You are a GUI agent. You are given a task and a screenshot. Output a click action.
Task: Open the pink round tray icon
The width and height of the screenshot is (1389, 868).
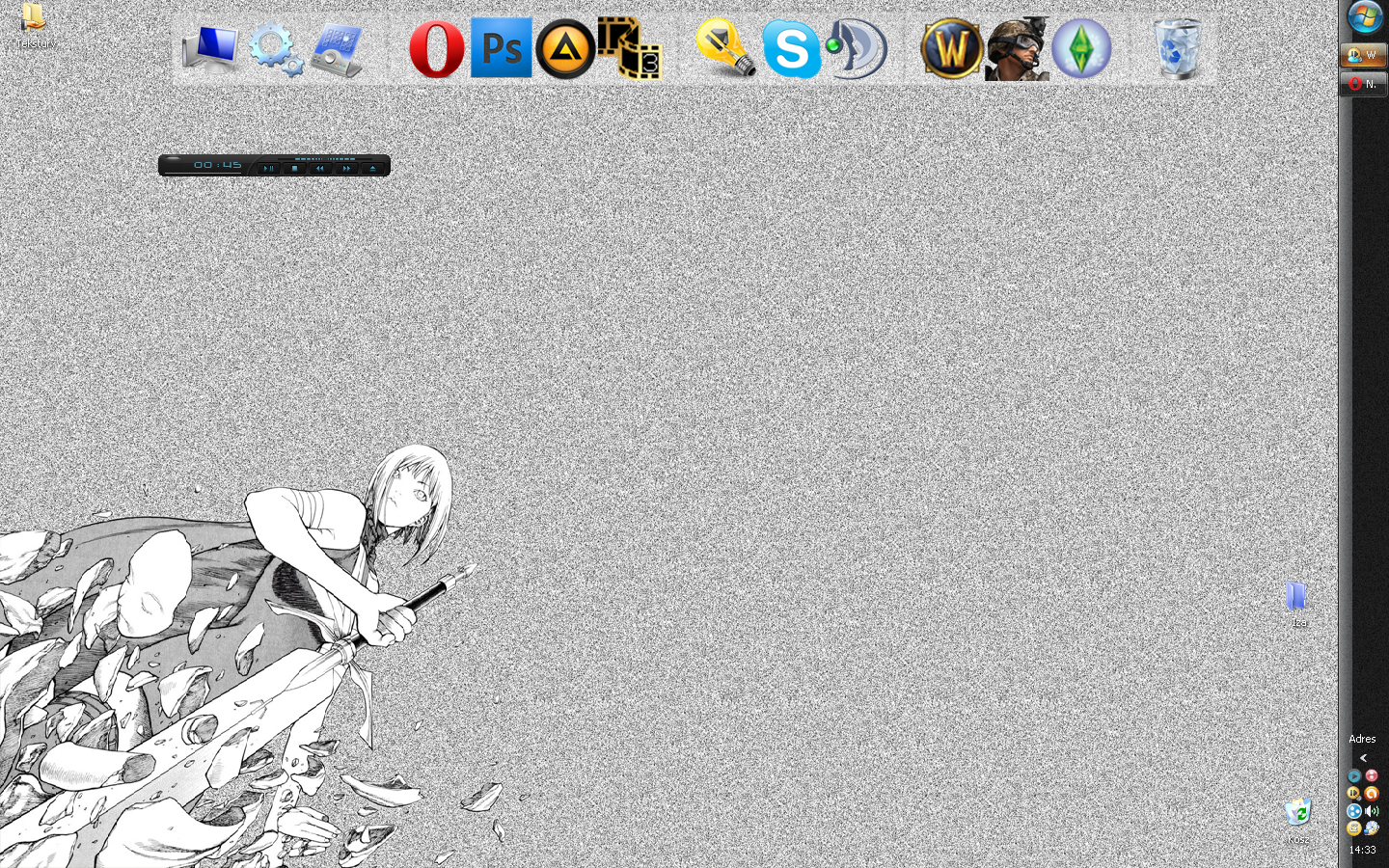[x=1372, y=775]
